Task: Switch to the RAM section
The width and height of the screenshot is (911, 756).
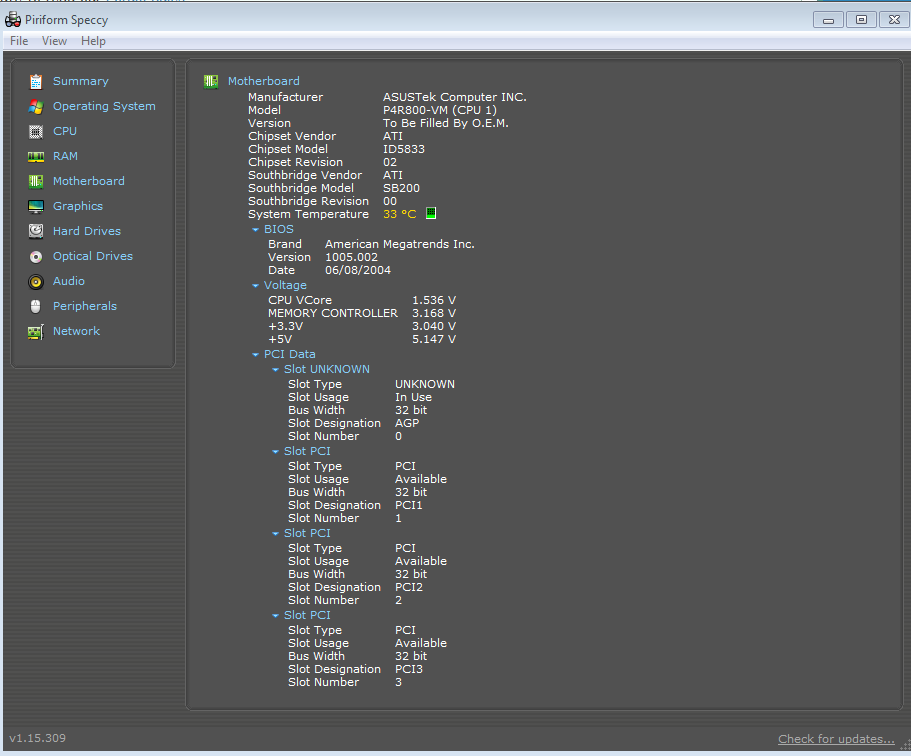Action: [x=65, y=156]
